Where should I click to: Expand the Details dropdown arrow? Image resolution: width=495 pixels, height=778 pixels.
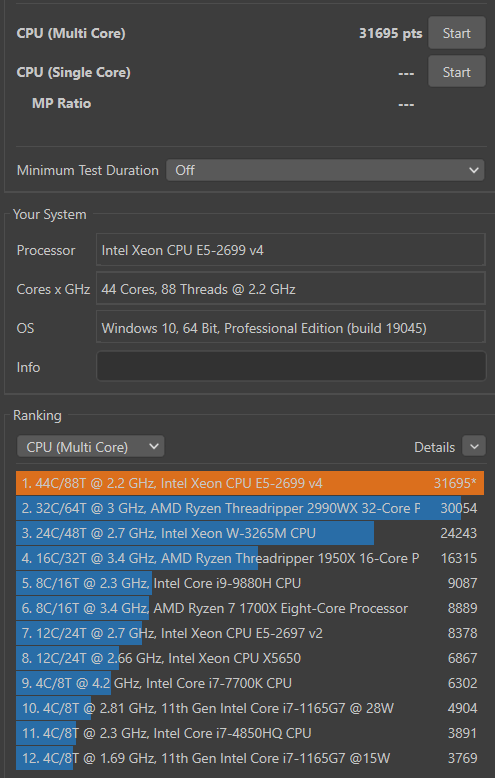click(x=474, y=447)
